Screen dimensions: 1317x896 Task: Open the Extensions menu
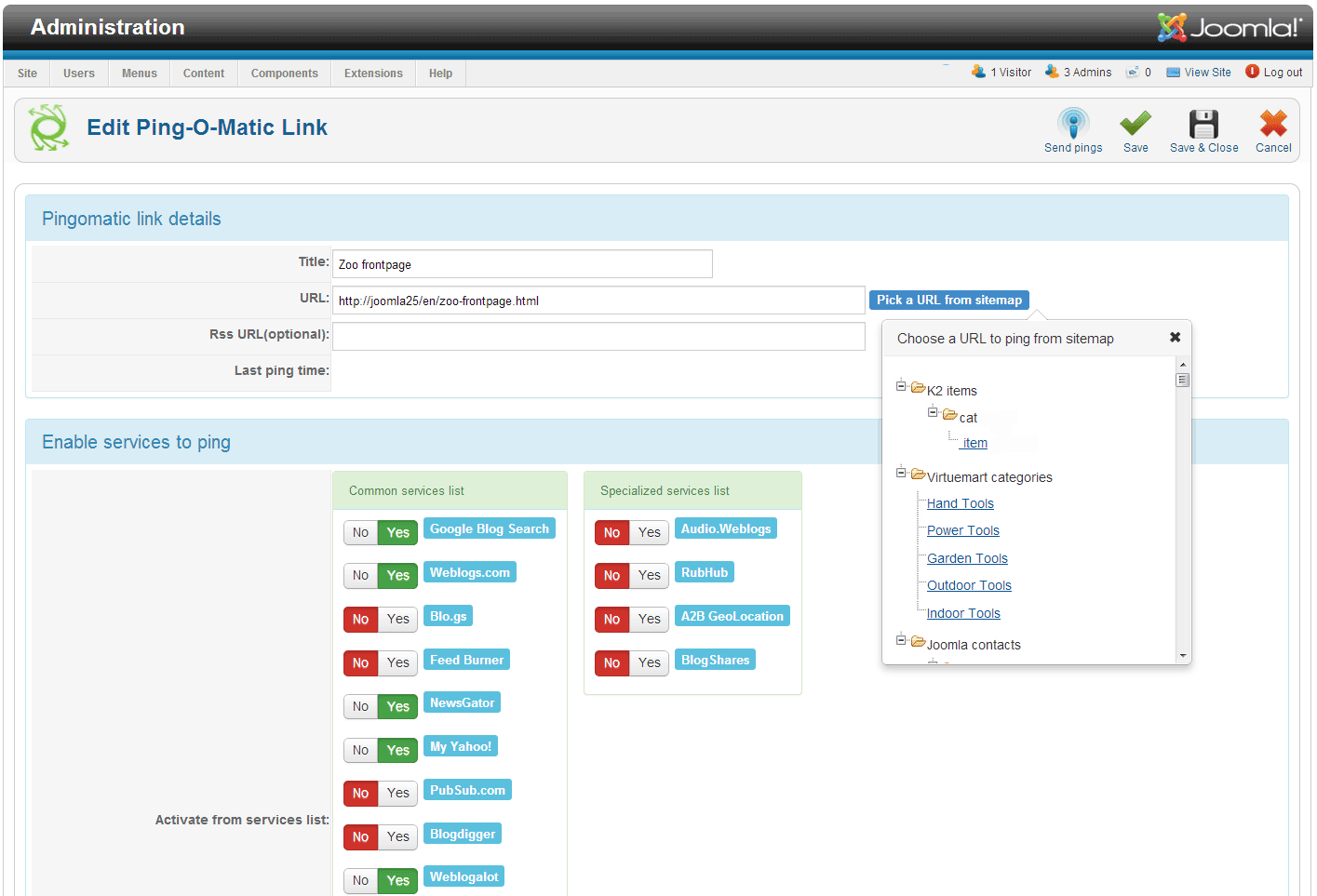coord(373,74)
